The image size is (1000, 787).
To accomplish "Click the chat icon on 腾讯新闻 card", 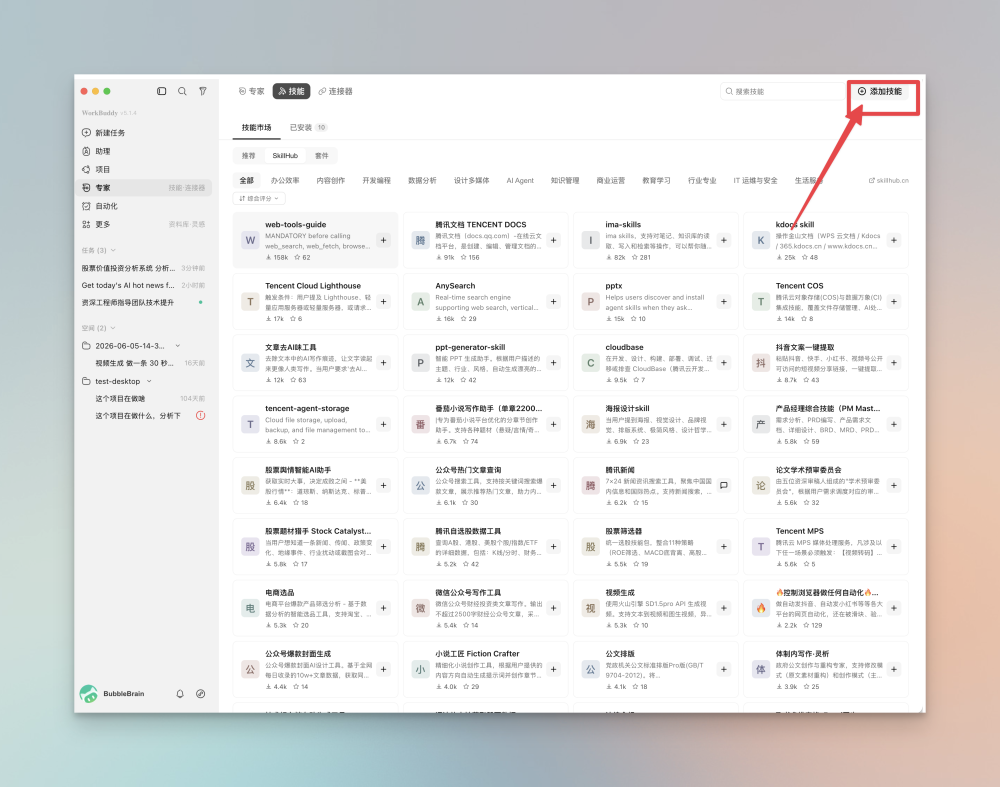I will pos(724,485).
